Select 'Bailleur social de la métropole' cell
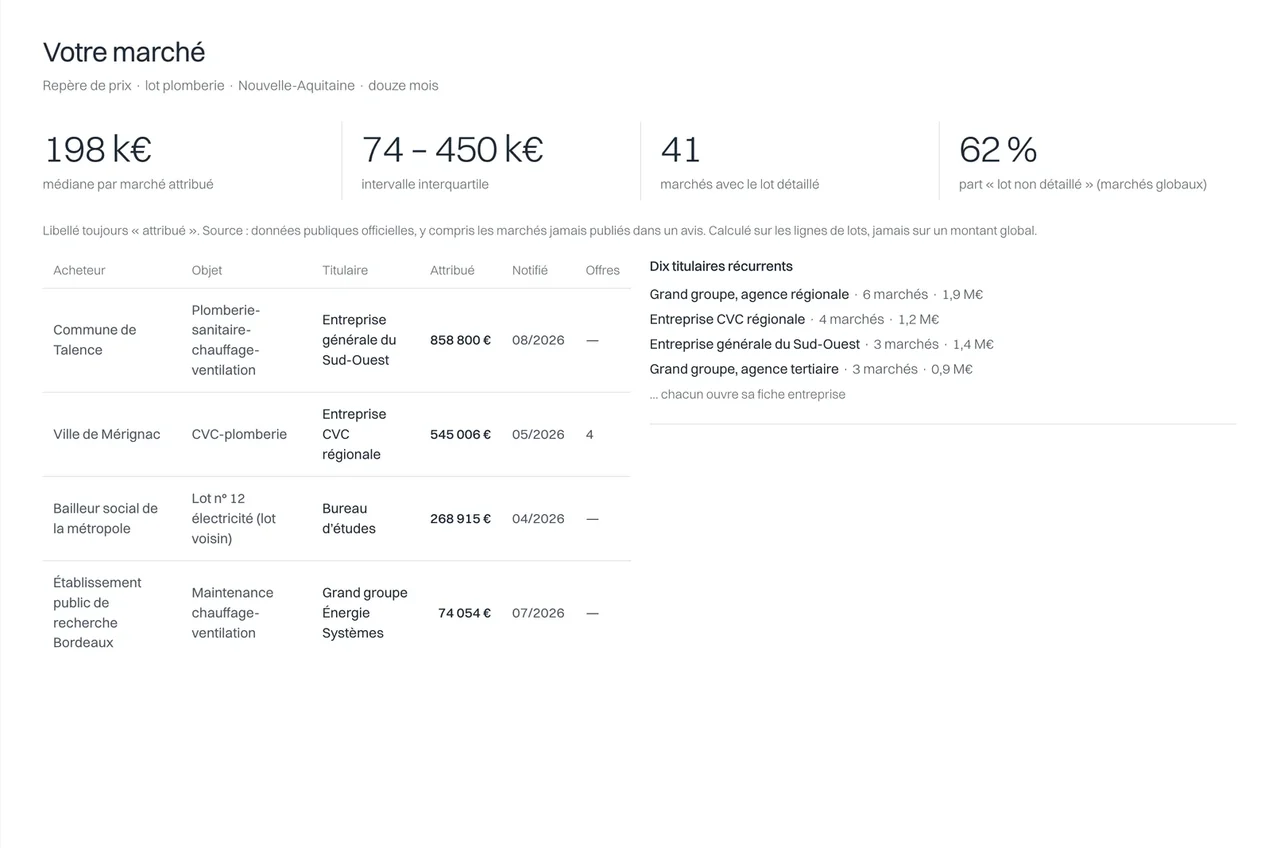The image size is (1280, 848). [x=106, y=518]
